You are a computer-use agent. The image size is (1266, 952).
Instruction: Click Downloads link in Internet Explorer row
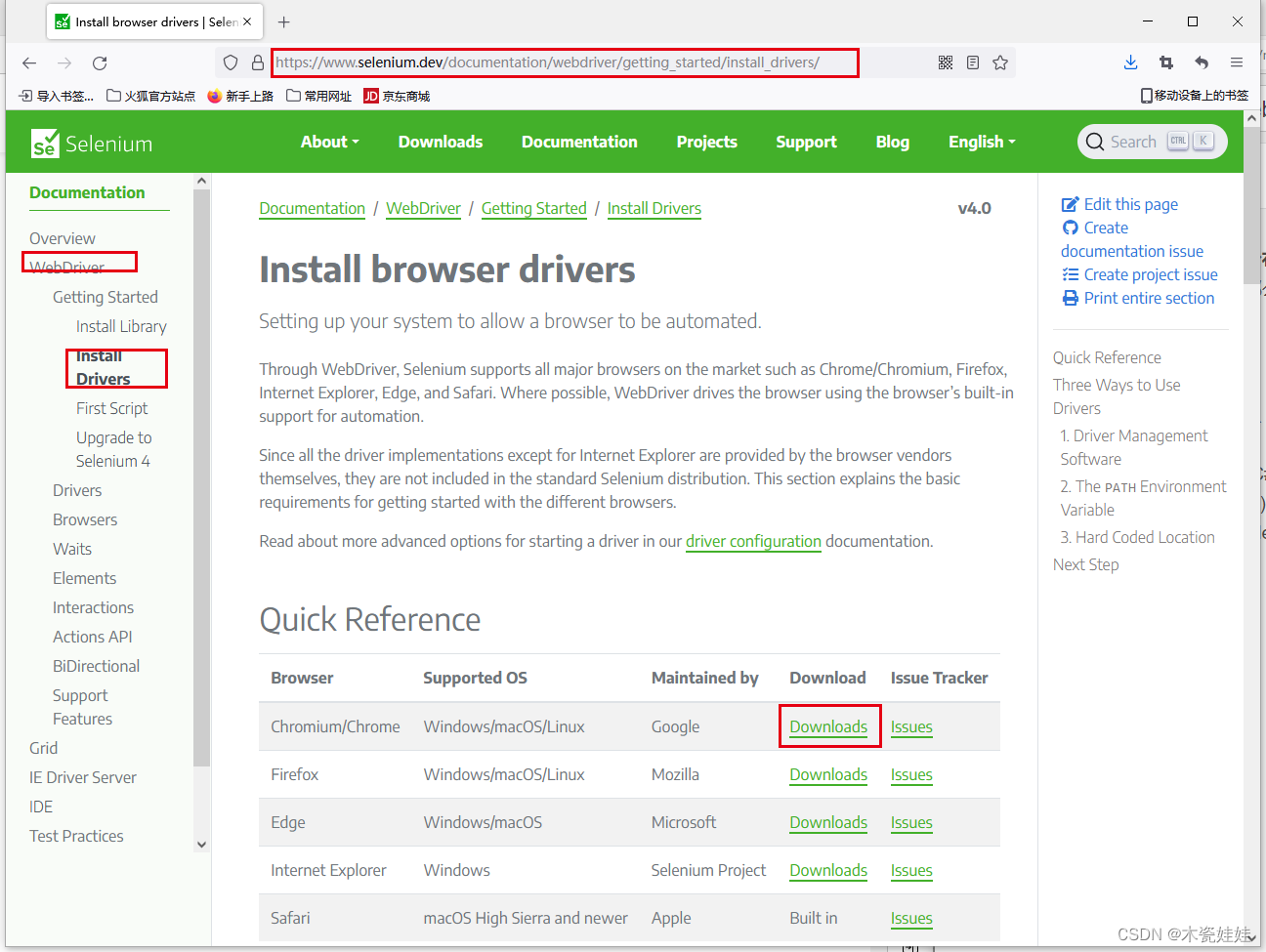click(828, 870)
